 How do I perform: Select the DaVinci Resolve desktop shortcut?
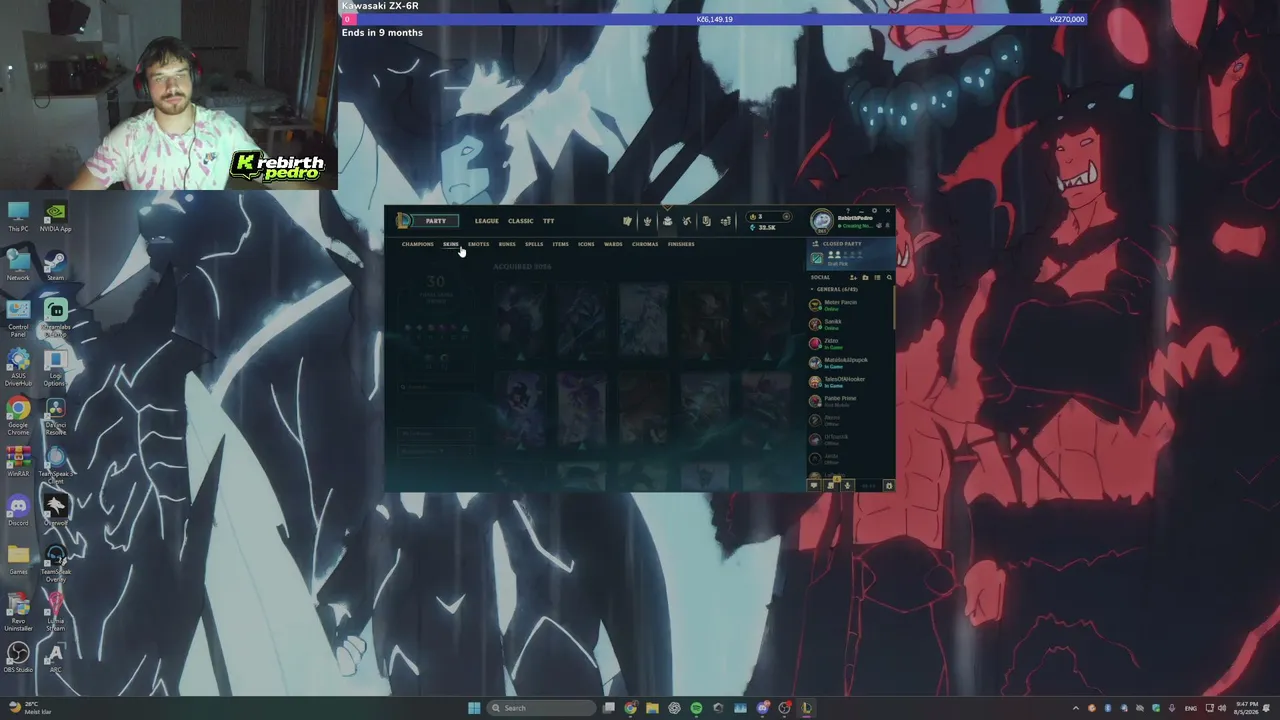(55, 415)
